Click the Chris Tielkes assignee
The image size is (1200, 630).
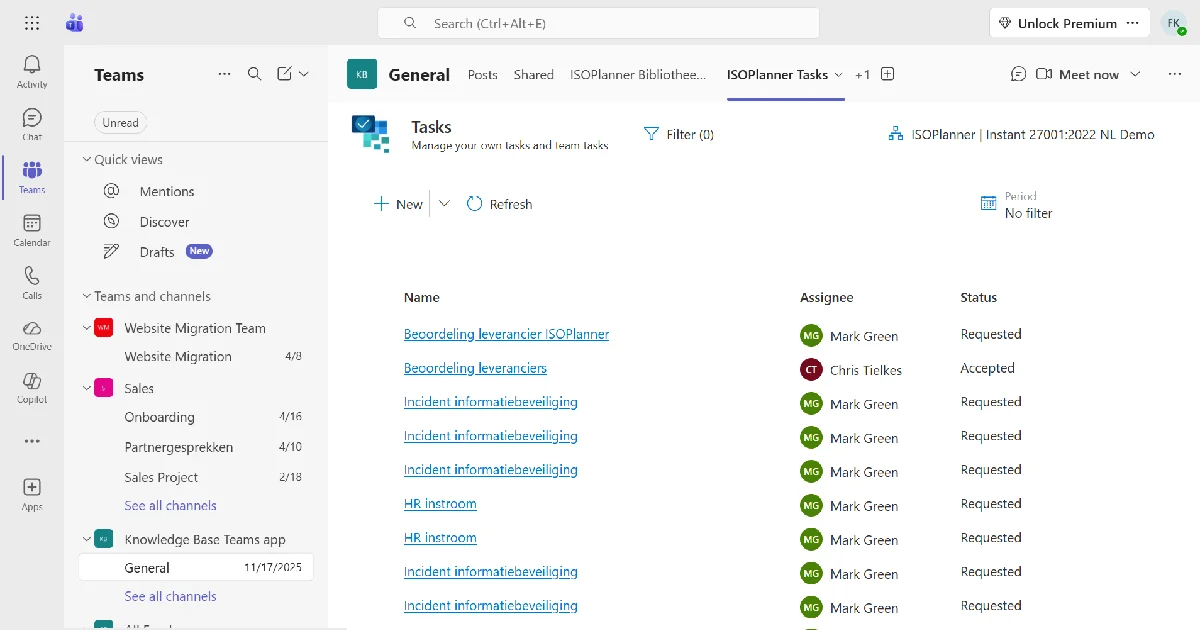click(x=851, y=370)
